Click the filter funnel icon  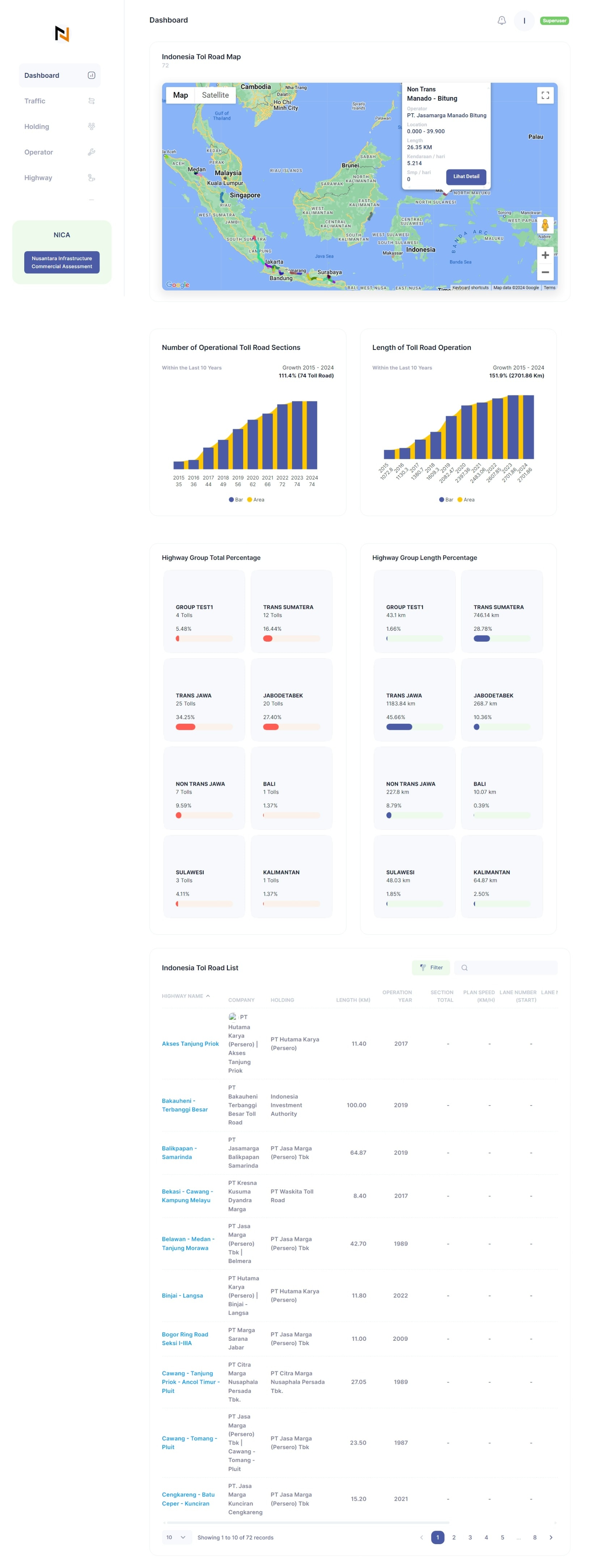[422, 967]
